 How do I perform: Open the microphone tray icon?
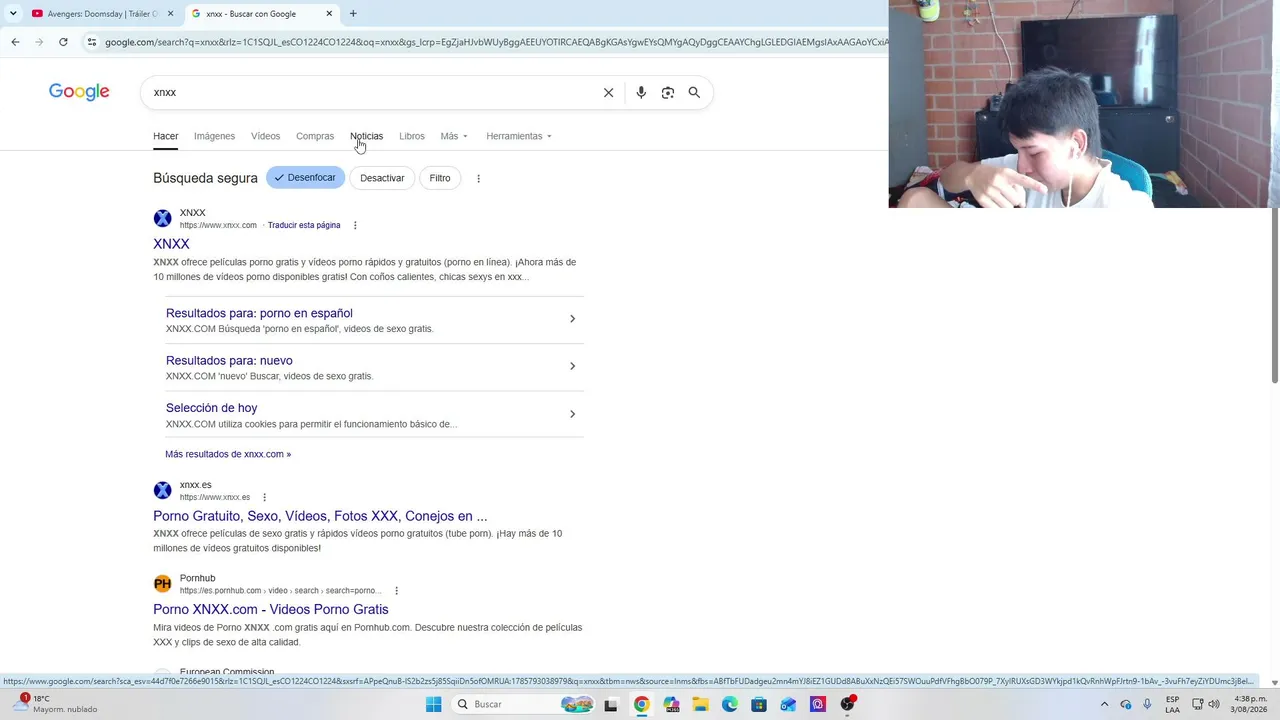click(1147, 704)
